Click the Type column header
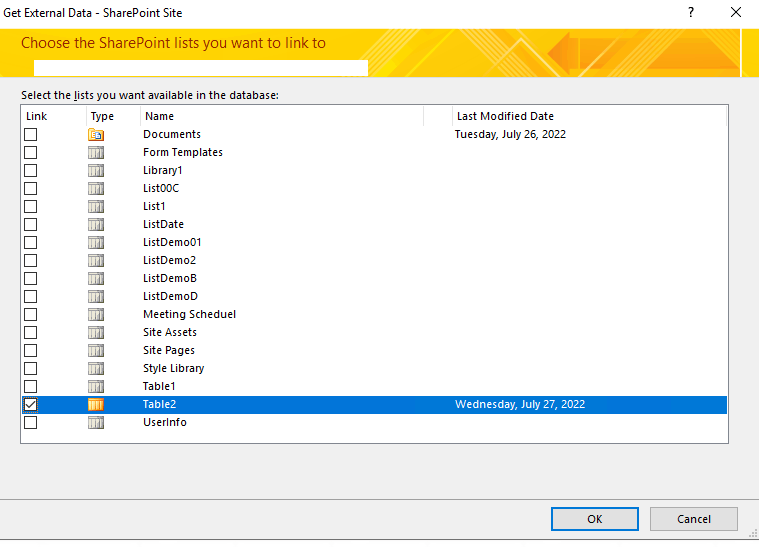Viewport: 759px width, 547px height. pos(113,116)
